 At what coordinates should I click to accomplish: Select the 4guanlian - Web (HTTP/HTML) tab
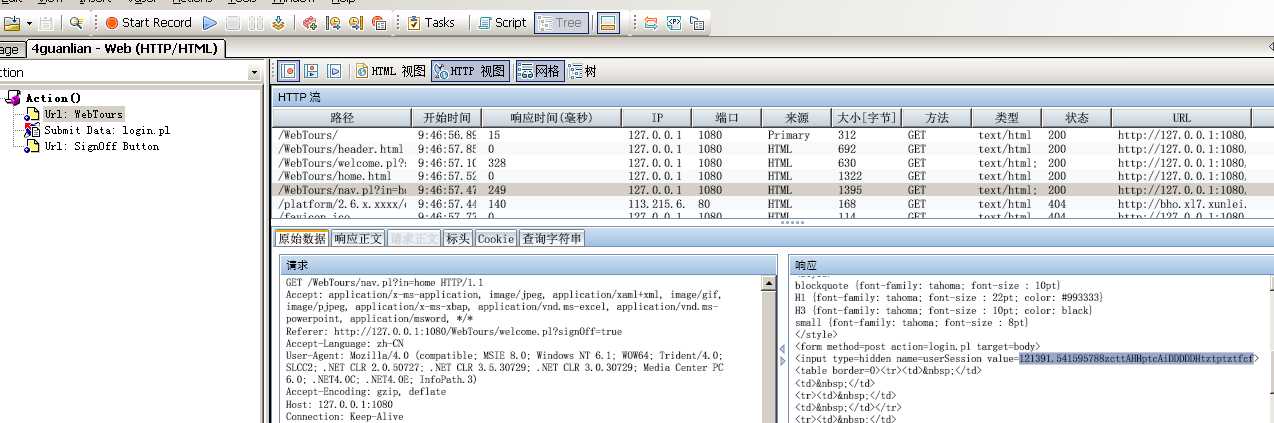click(126, 48)
